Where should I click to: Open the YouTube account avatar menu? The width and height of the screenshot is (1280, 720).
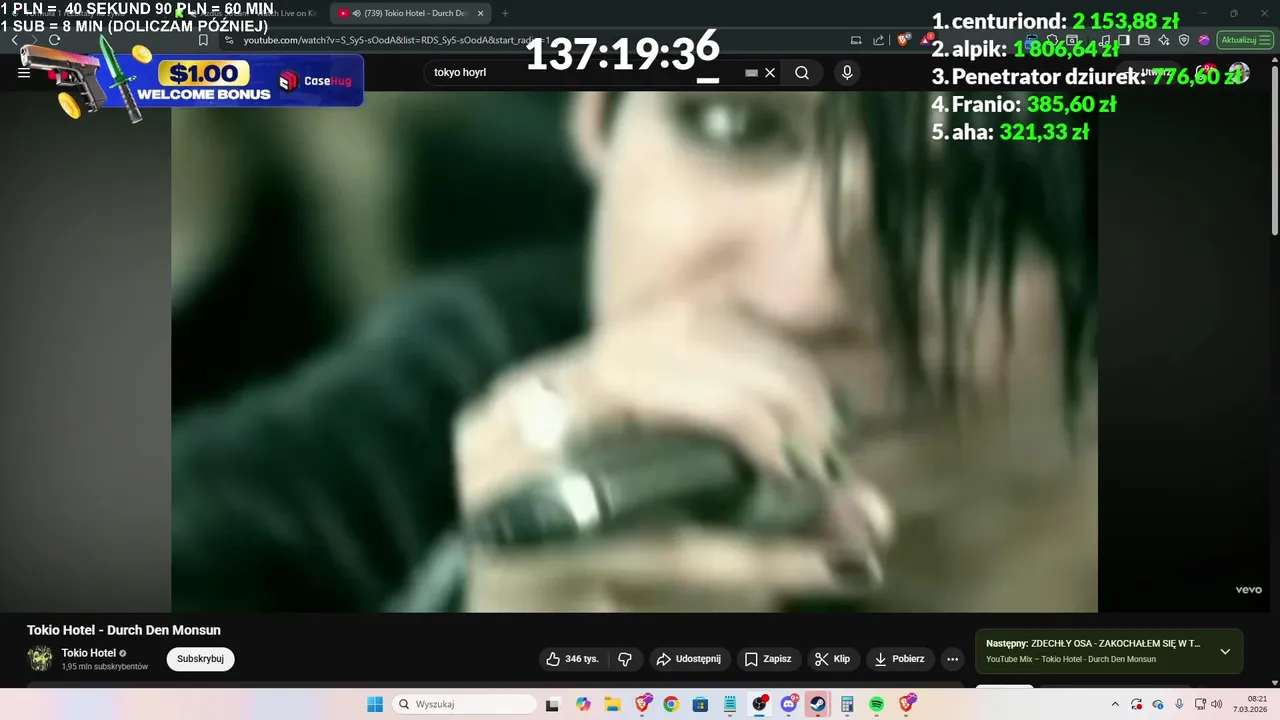click(x=1238, y=73)
